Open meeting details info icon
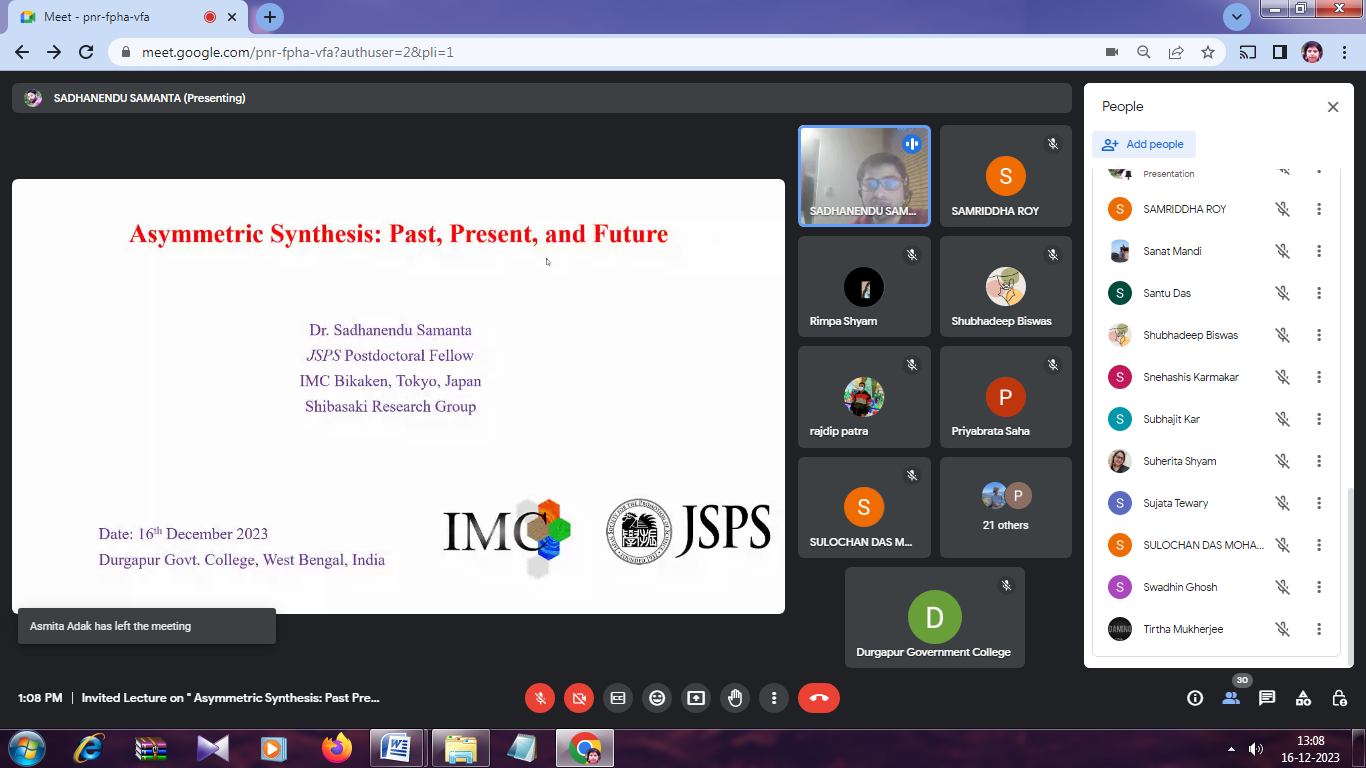 click(x=1195, y=698)
